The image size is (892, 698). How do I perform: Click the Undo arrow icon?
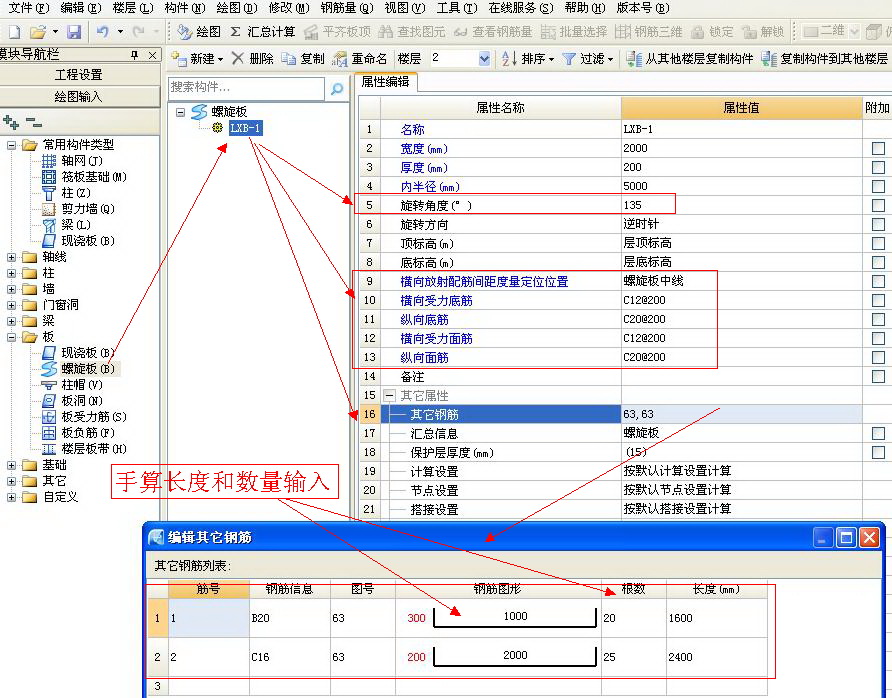pyautogui.click(x=102, y=32)
